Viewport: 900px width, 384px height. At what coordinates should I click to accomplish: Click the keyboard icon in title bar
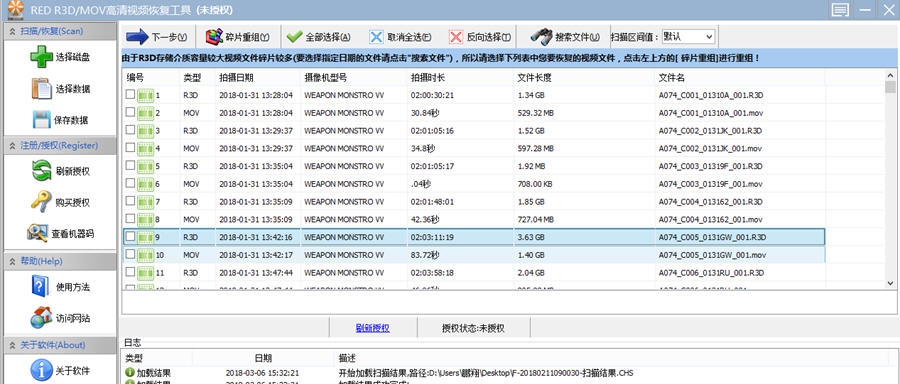pyautogui.click(x=840, y=10)
